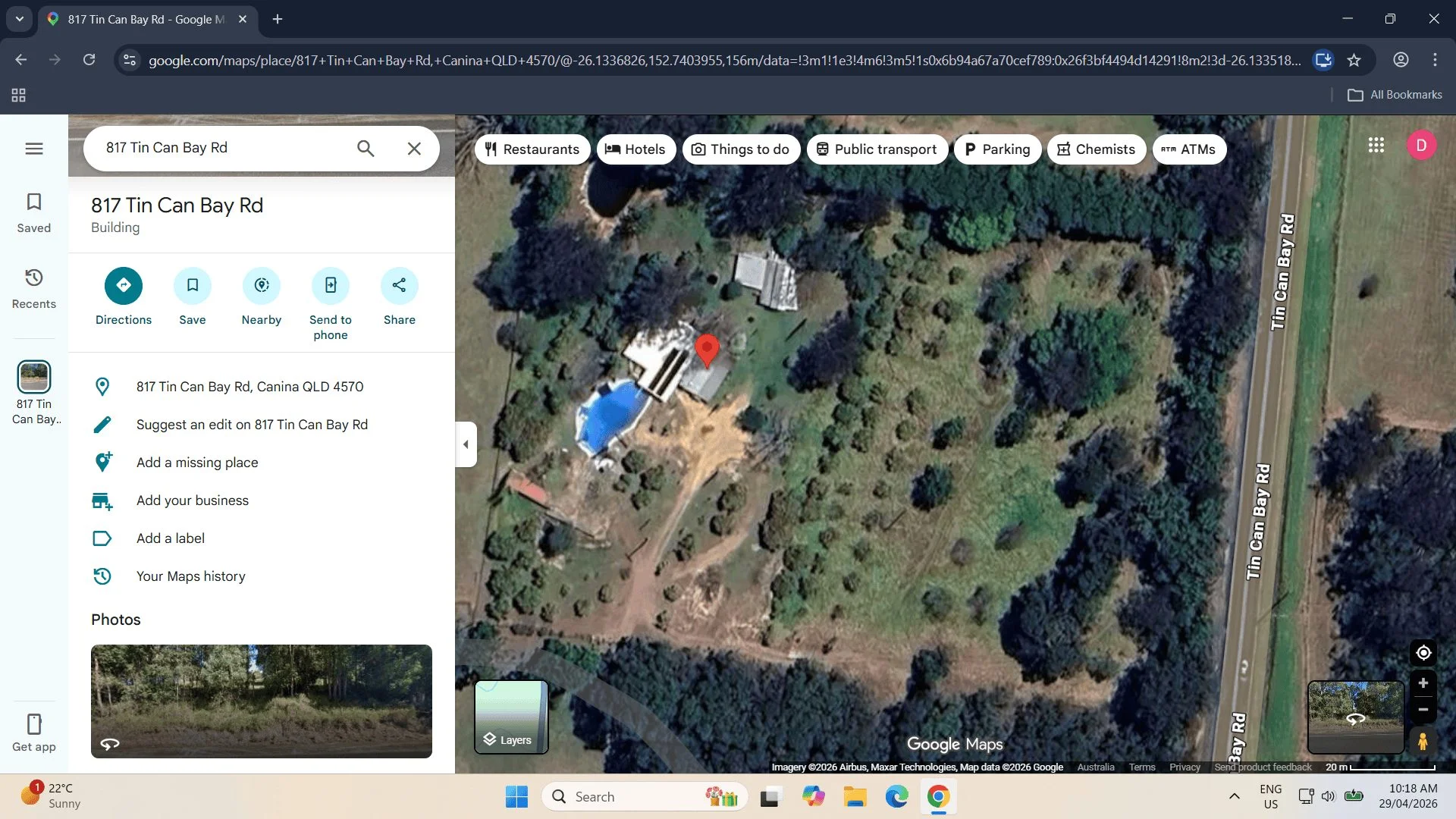This screenshot has height=819, width=1456.
Task: Open Saved places in sidebar
Action: point(34,212)
